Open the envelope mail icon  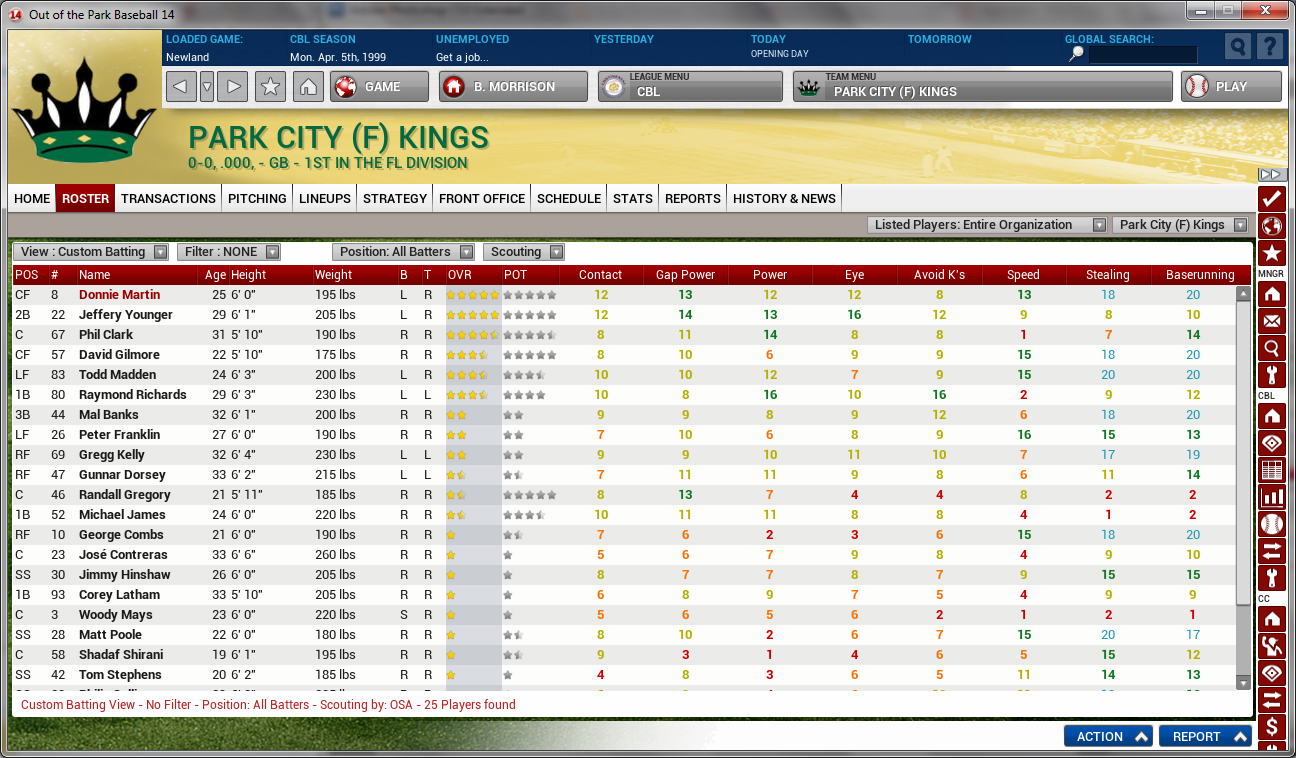tap(1271, 321)
